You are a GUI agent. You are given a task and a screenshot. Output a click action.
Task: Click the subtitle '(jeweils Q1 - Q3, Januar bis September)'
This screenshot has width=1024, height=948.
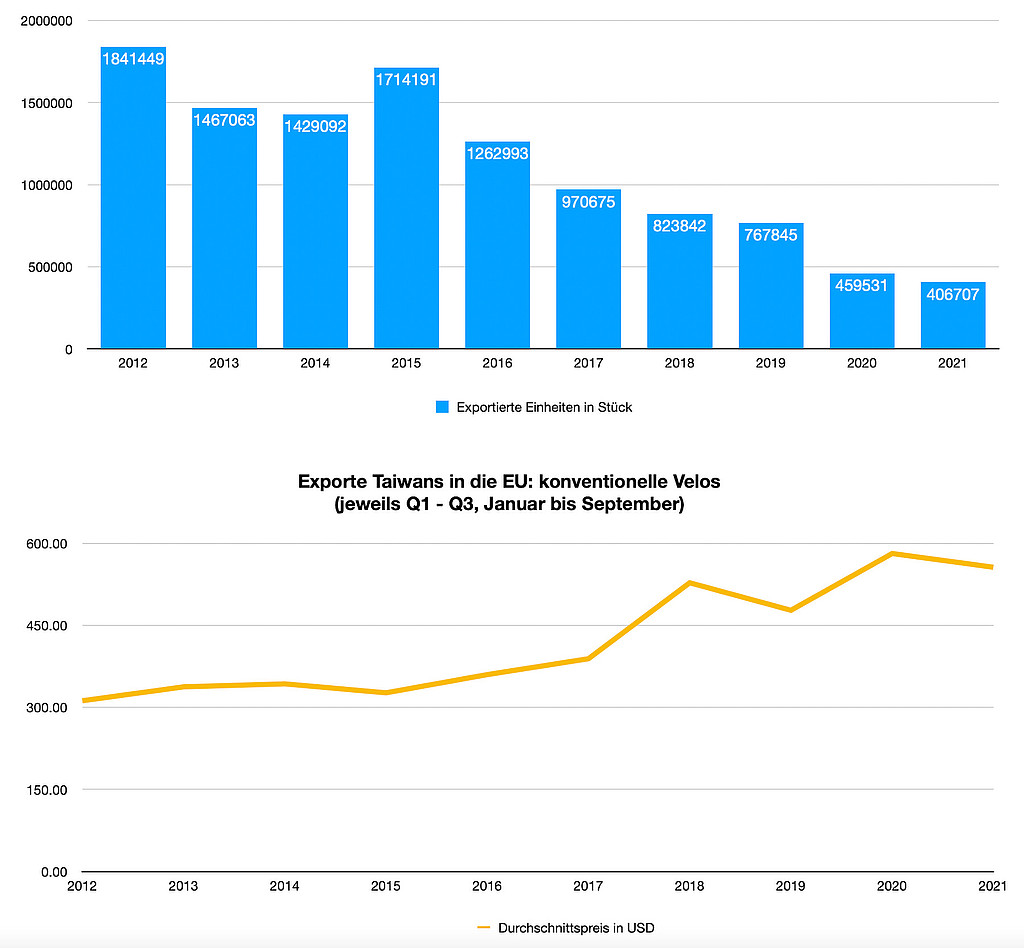[509, 505]
